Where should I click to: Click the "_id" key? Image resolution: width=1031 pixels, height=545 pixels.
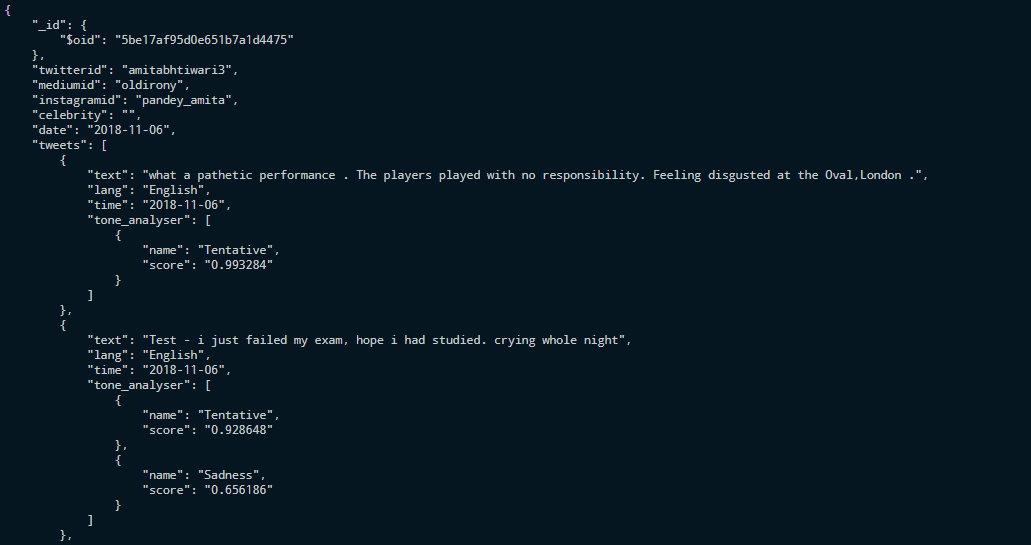point(49,25)
